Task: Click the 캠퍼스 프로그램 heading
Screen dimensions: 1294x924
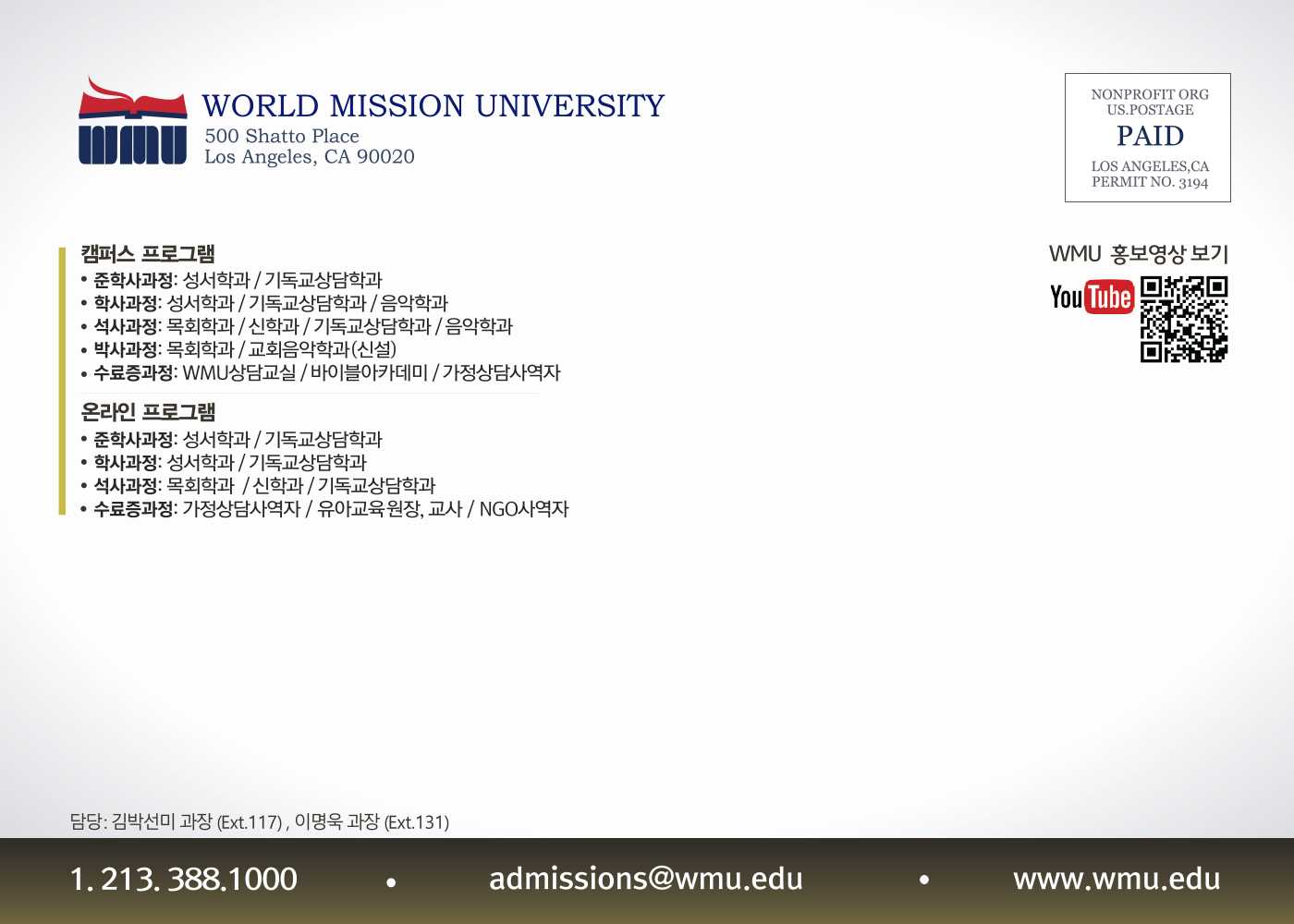Action: (148, 254)
